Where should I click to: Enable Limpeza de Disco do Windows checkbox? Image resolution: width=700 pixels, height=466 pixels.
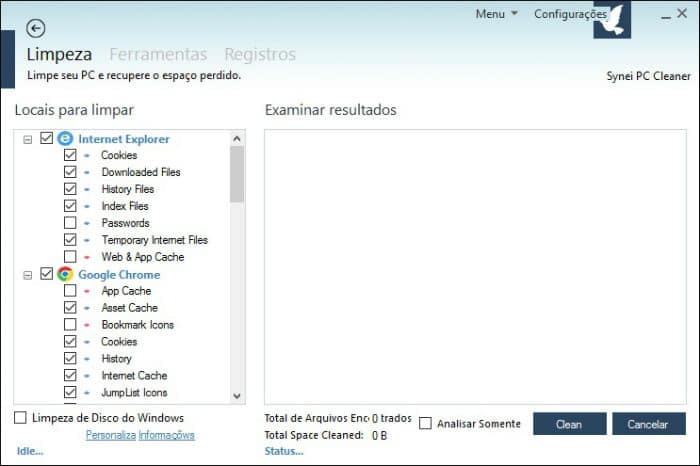click(x=20, y=418)
